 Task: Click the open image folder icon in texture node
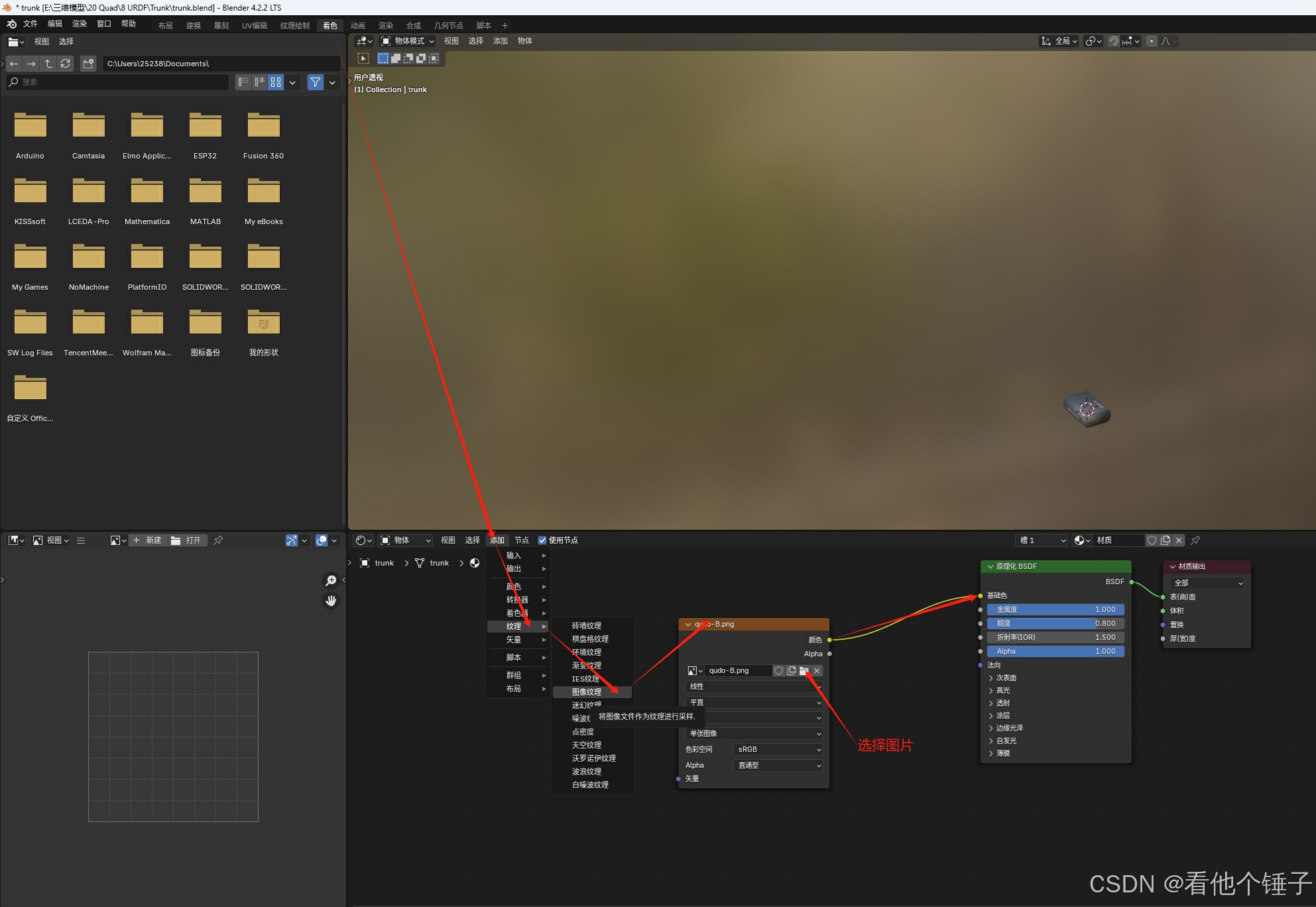point(804,671)
